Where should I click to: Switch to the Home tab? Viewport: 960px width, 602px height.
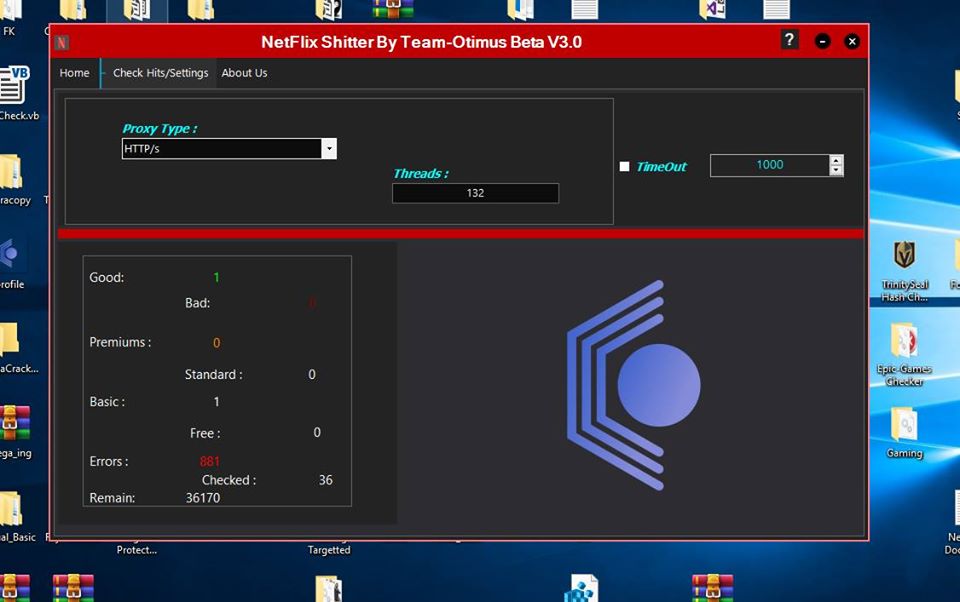click(x=75, y=73)
